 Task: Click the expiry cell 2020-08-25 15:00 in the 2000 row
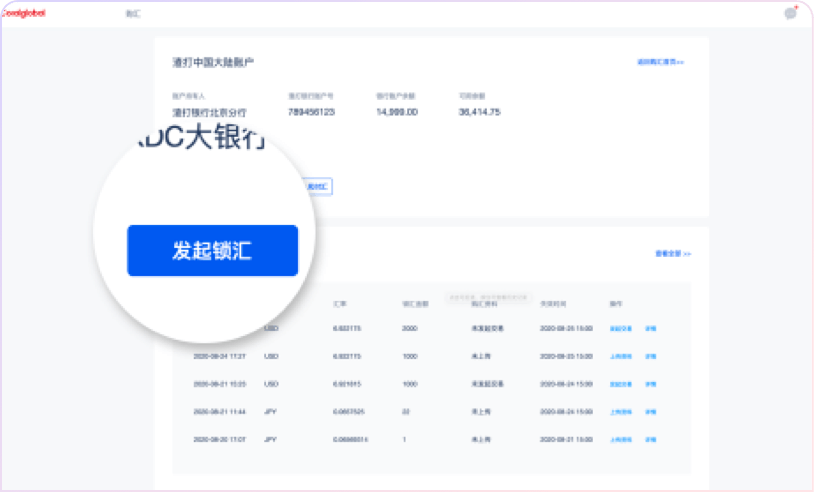566,329
